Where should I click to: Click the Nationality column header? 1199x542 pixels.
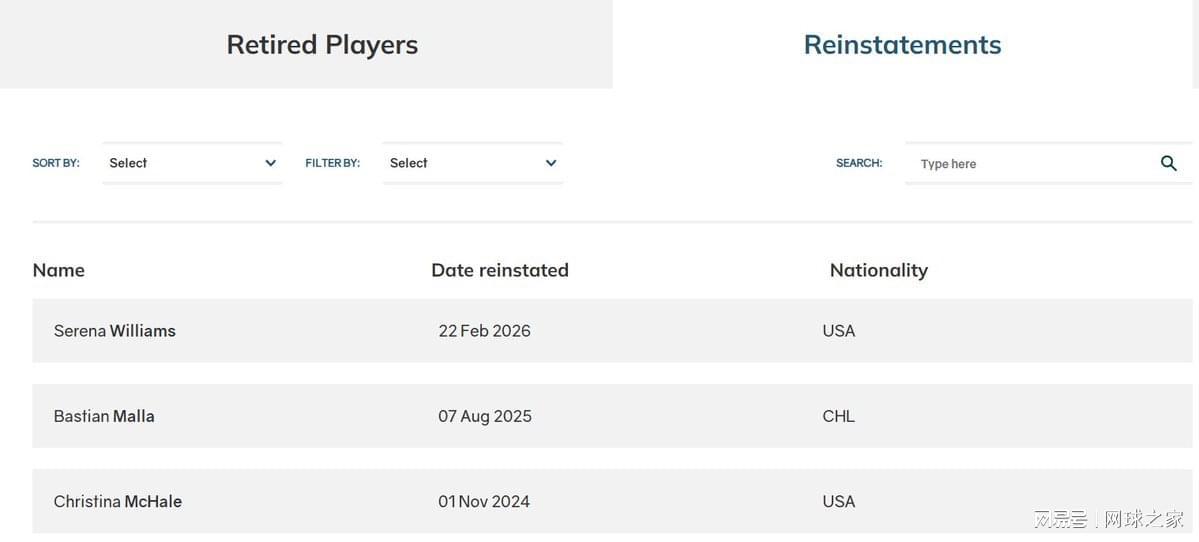(x=879, y=270)
